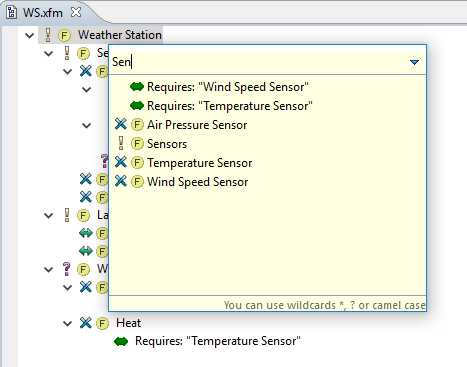Click the exclamation icon on the Se... row
The height and width of the screenshot is (367, 467).
[x=67, y=53]
